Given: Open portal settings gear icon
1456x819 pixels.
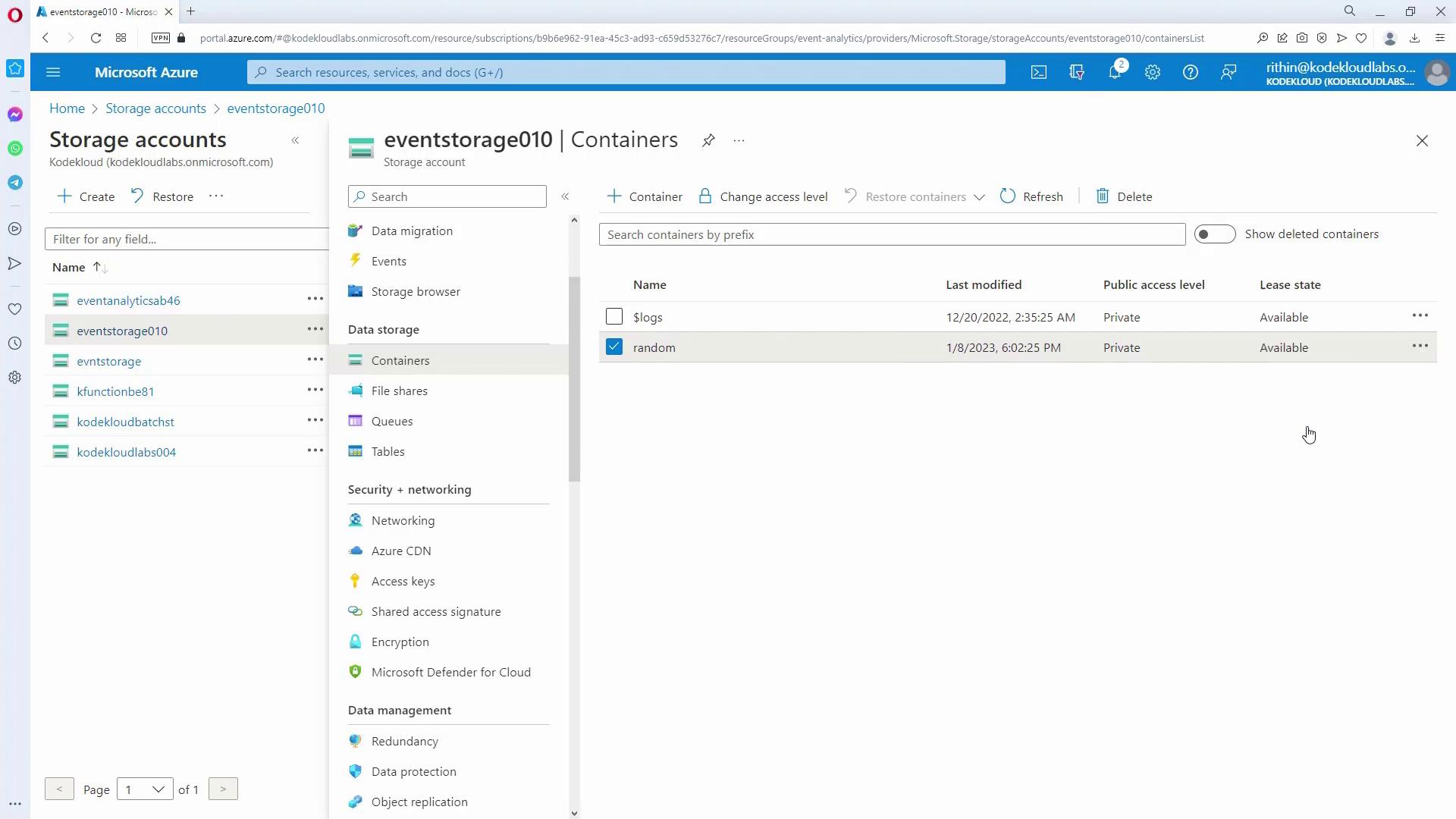Looking at the screenshot, I should (x=1152, y=72).
